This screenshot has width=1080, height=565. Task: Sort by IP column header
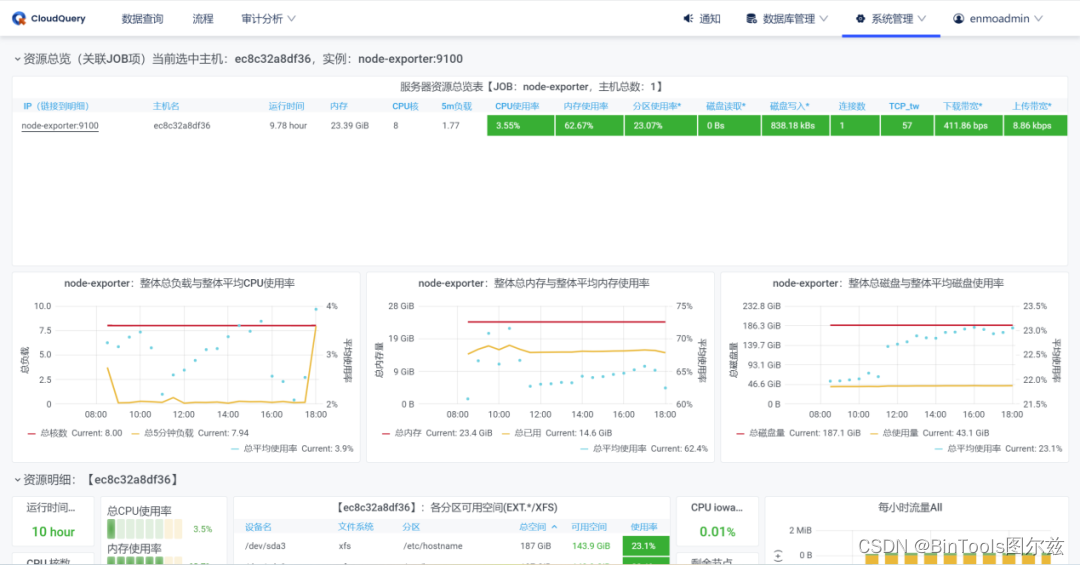coord(56,106)
